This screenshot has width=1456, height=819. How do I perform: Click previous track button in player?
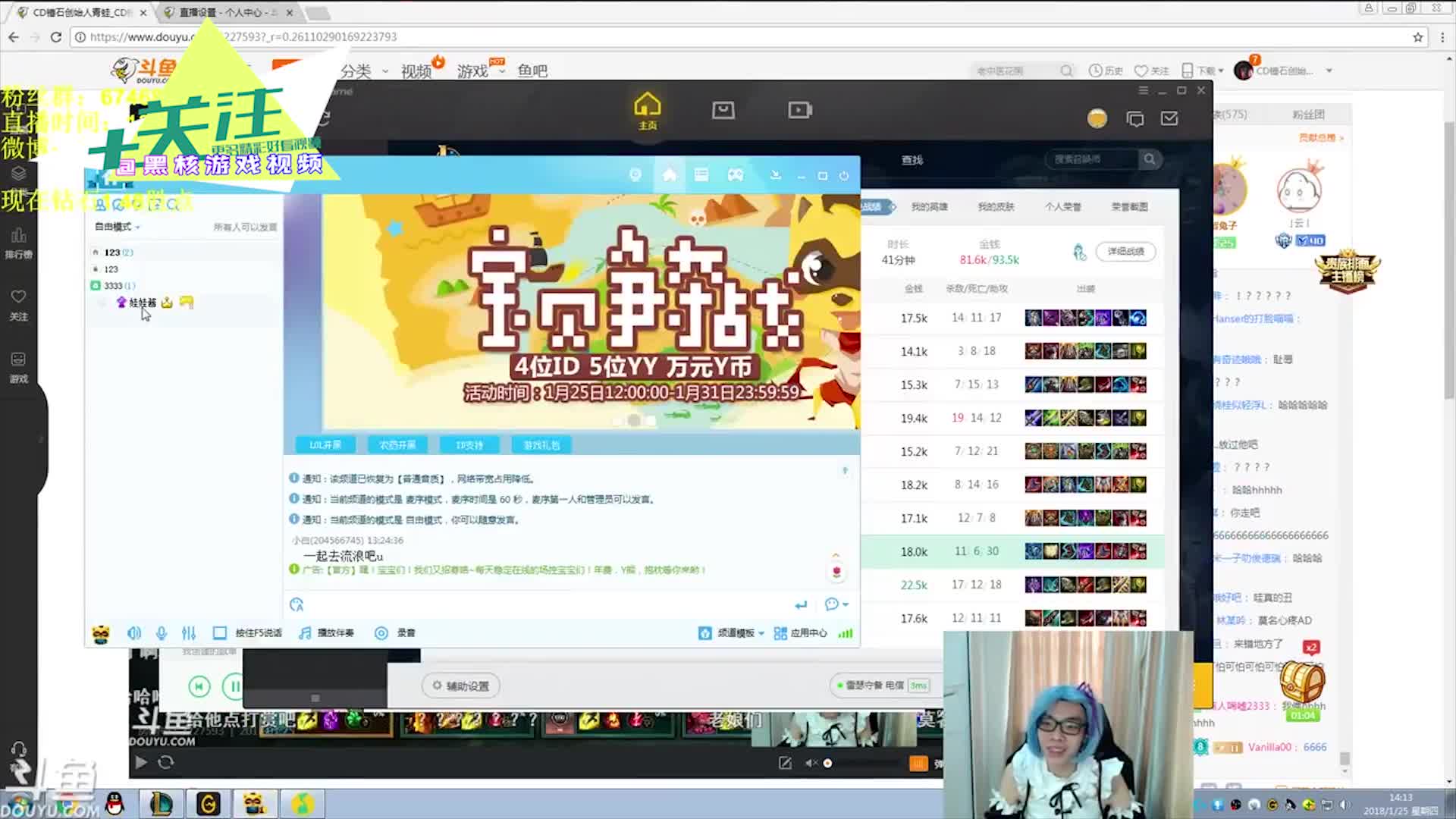point(199,686)
